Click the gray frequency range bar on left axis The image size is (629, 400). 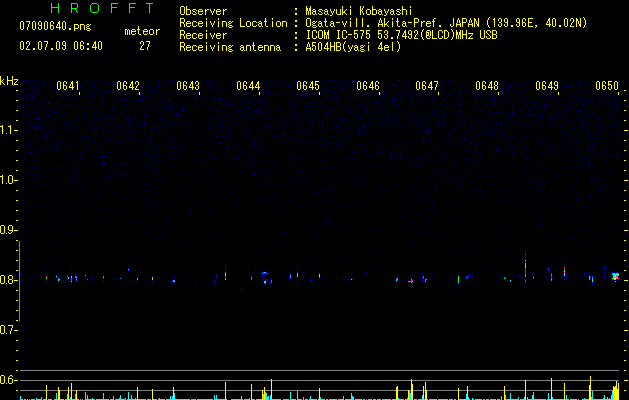pos(19,280)
